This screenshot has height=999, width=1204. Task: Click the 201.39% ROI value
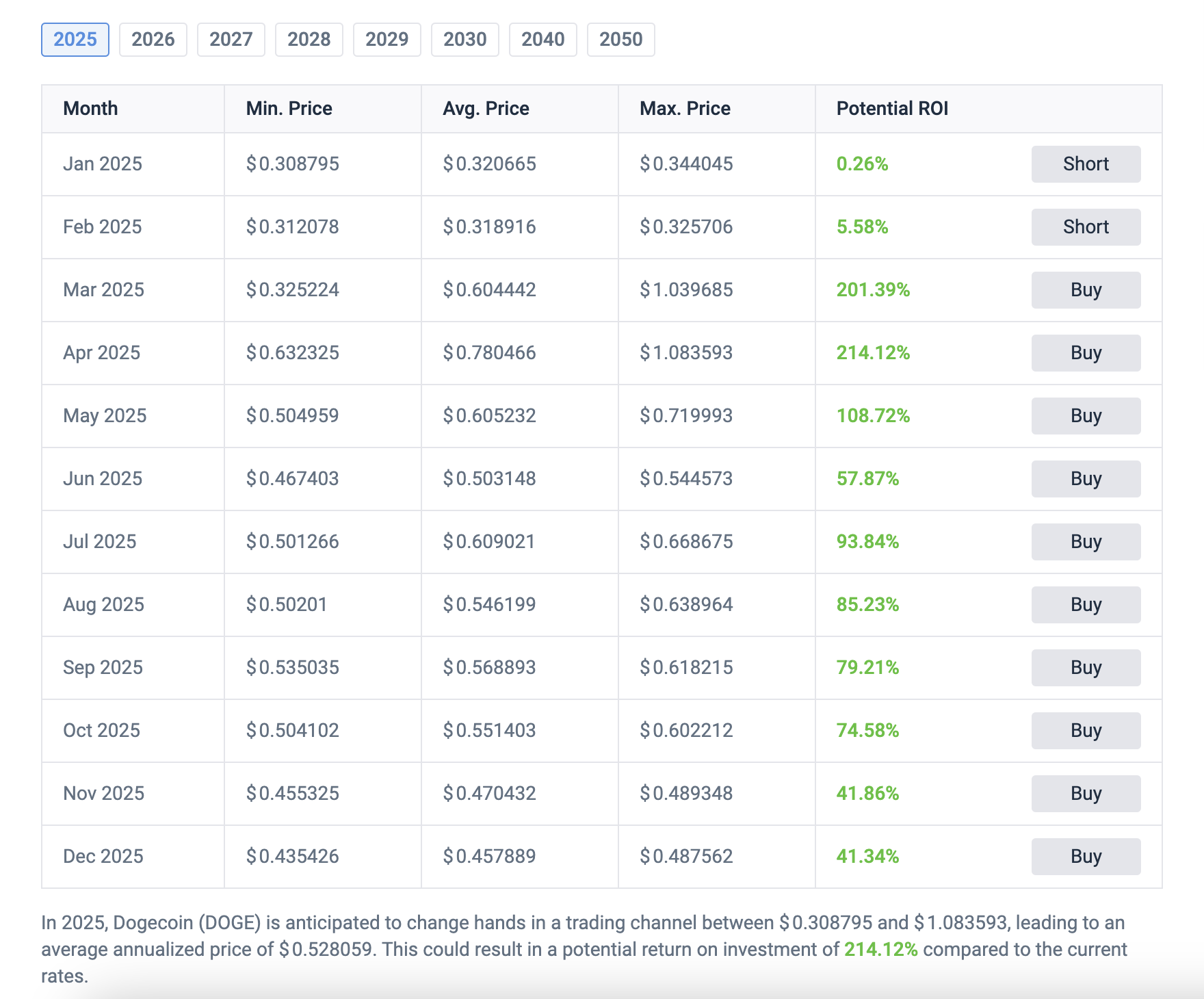point(873,290)
